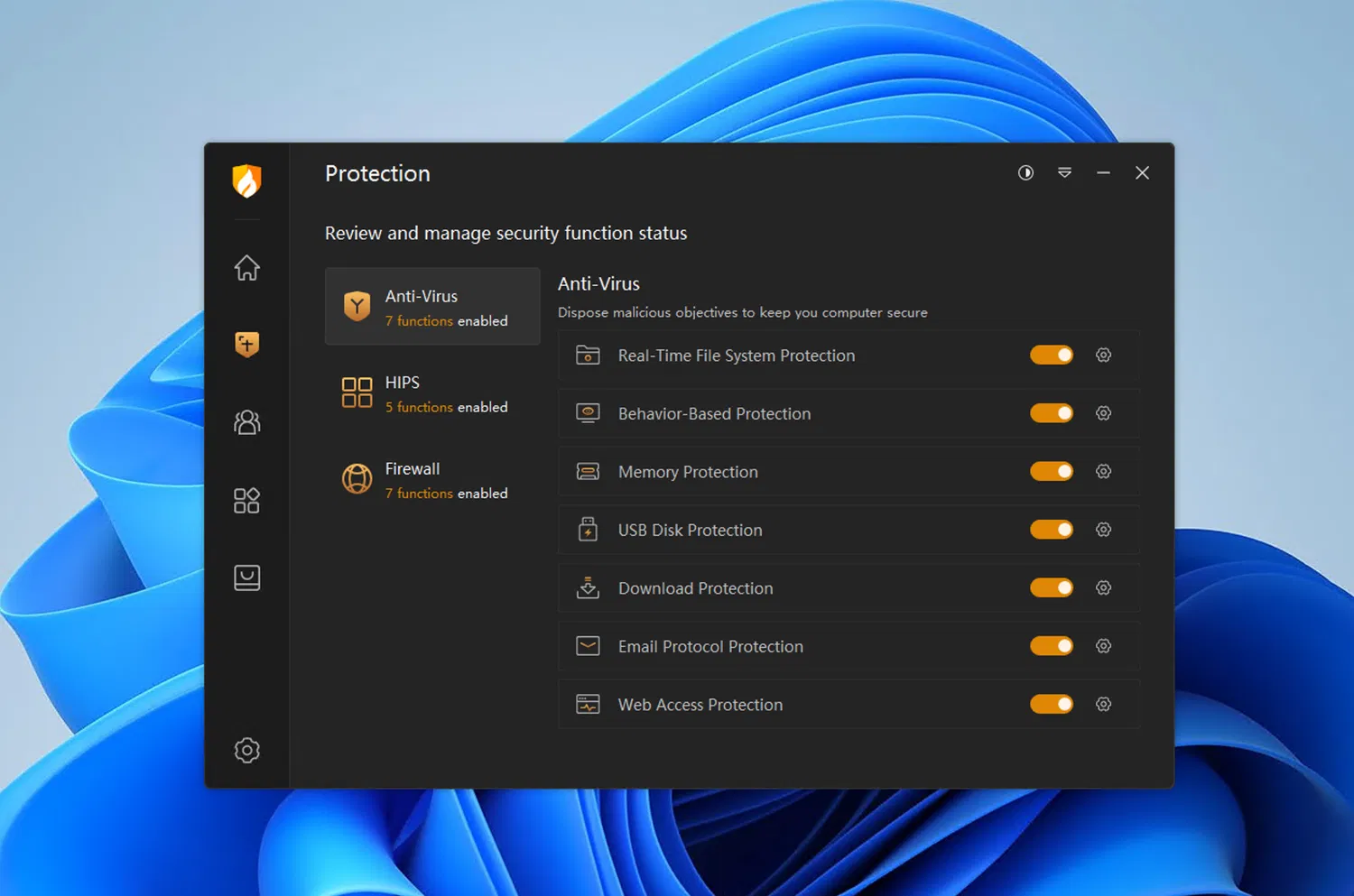This screenshot has height=896, width=1354.
Task: Click the Email Protocol envelope icon
Action: (588, 646)
